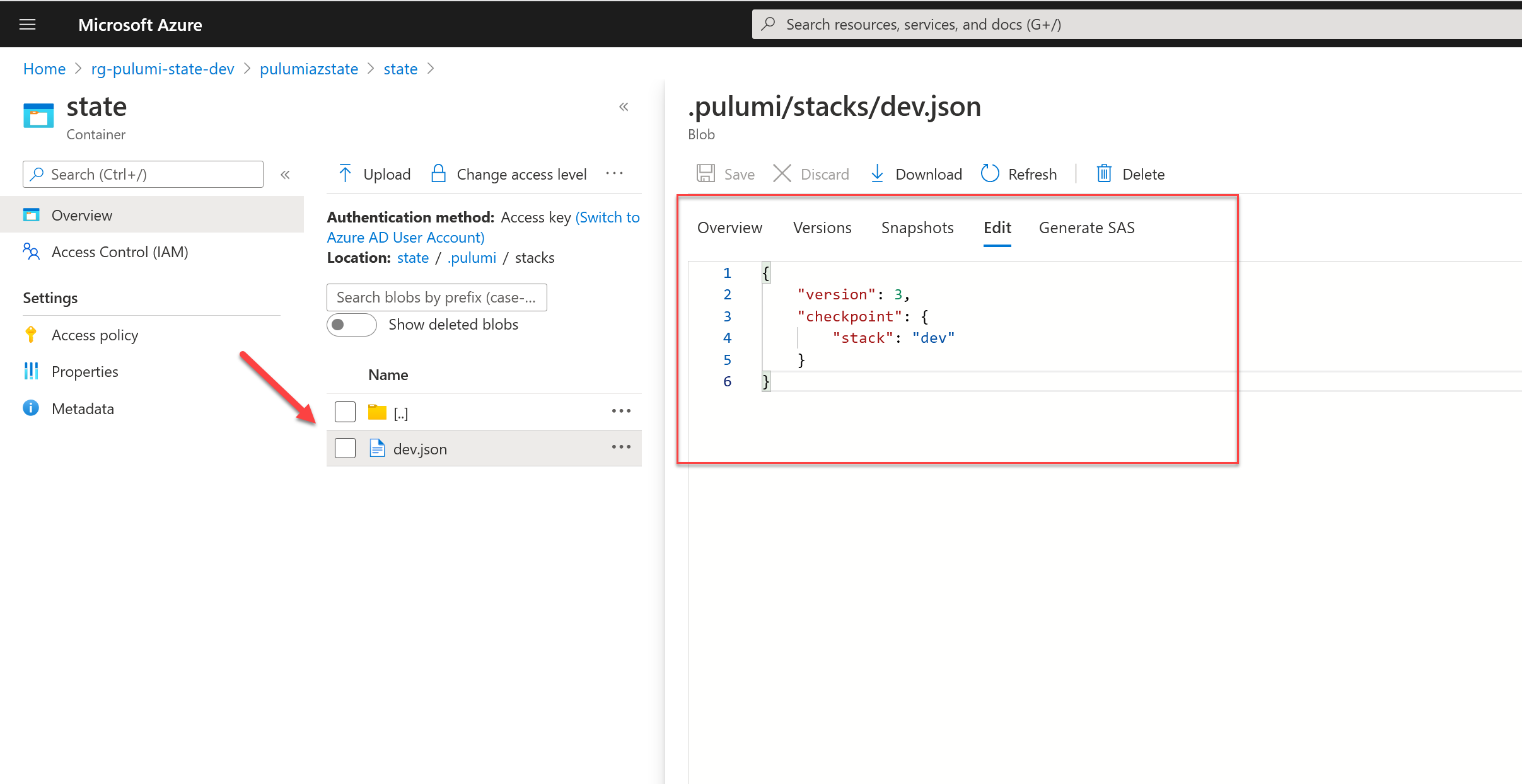1522x784 pixels.
Task: Place cursor on "checkpoint" key in editor
Action: point(849,316)
